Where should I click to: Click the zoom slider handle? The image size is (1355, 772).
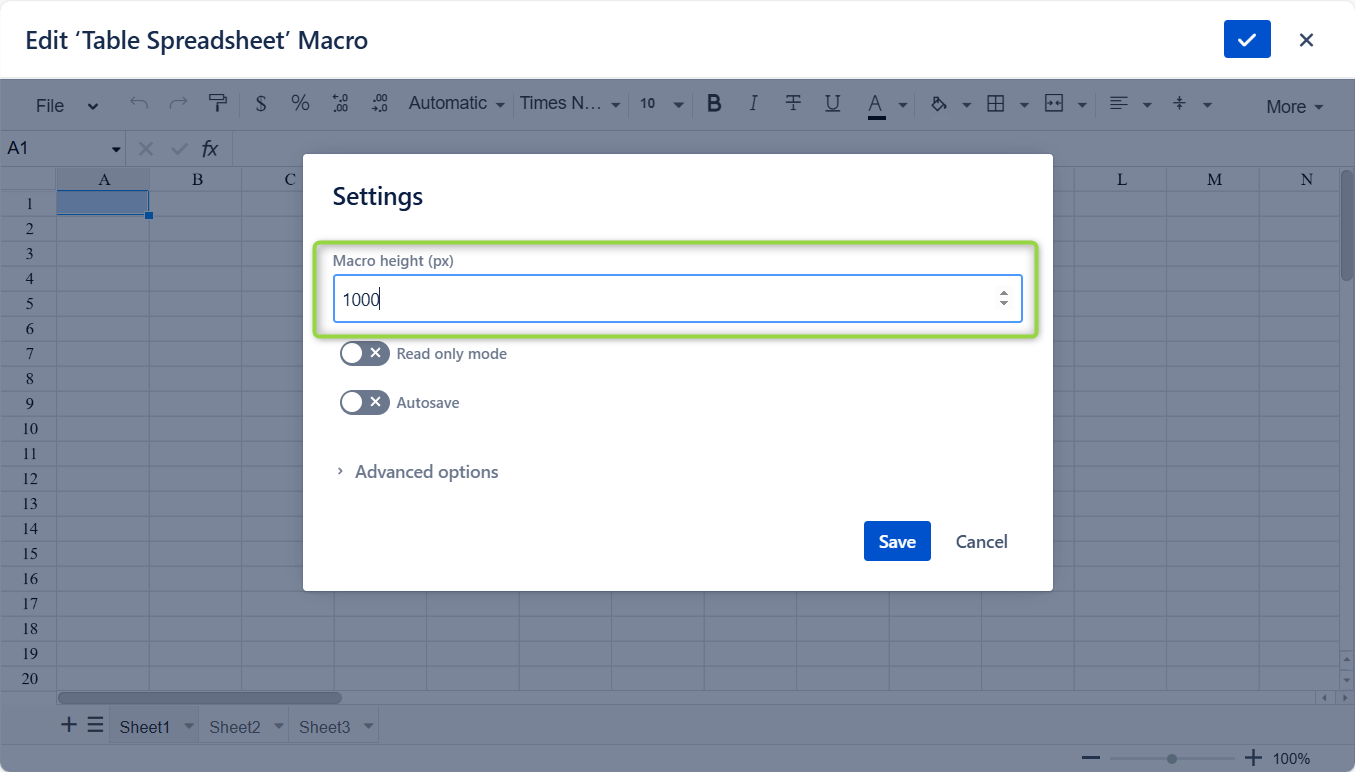click(x=1172, y=759)
